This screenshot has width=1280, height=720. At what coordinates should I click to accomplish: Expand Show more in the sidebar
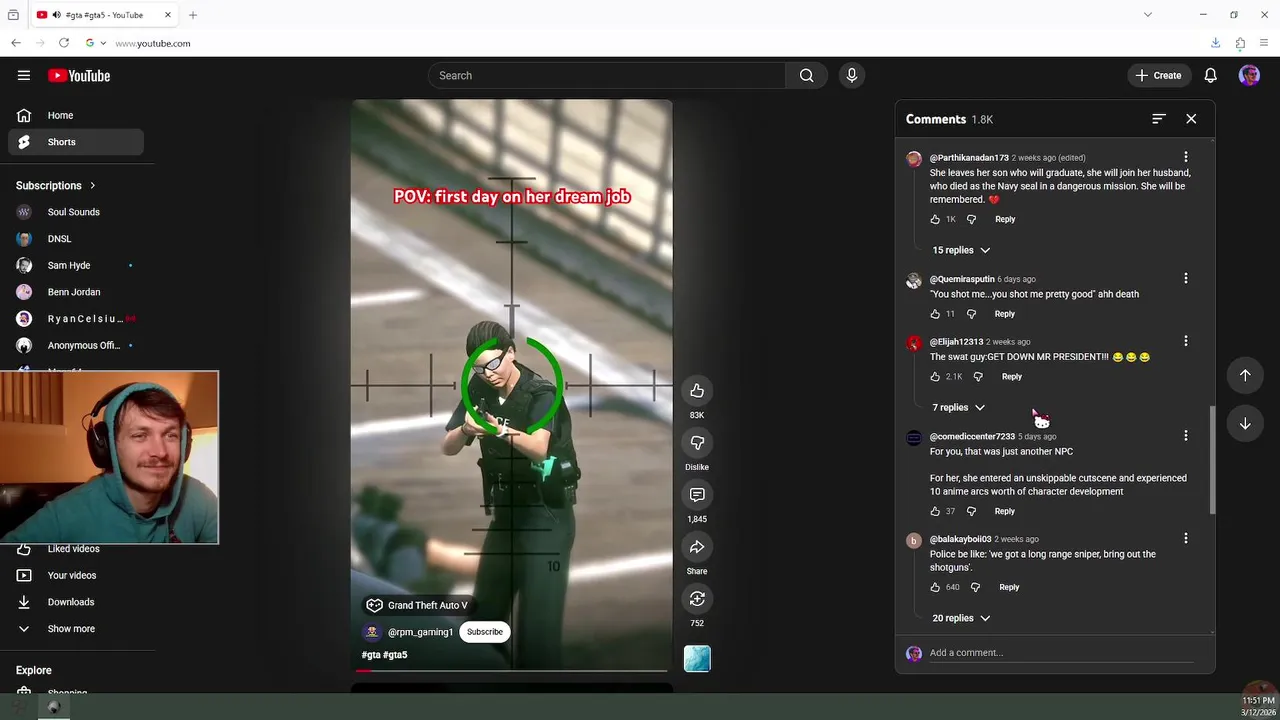pyautogui.click(x=72, y=629)
